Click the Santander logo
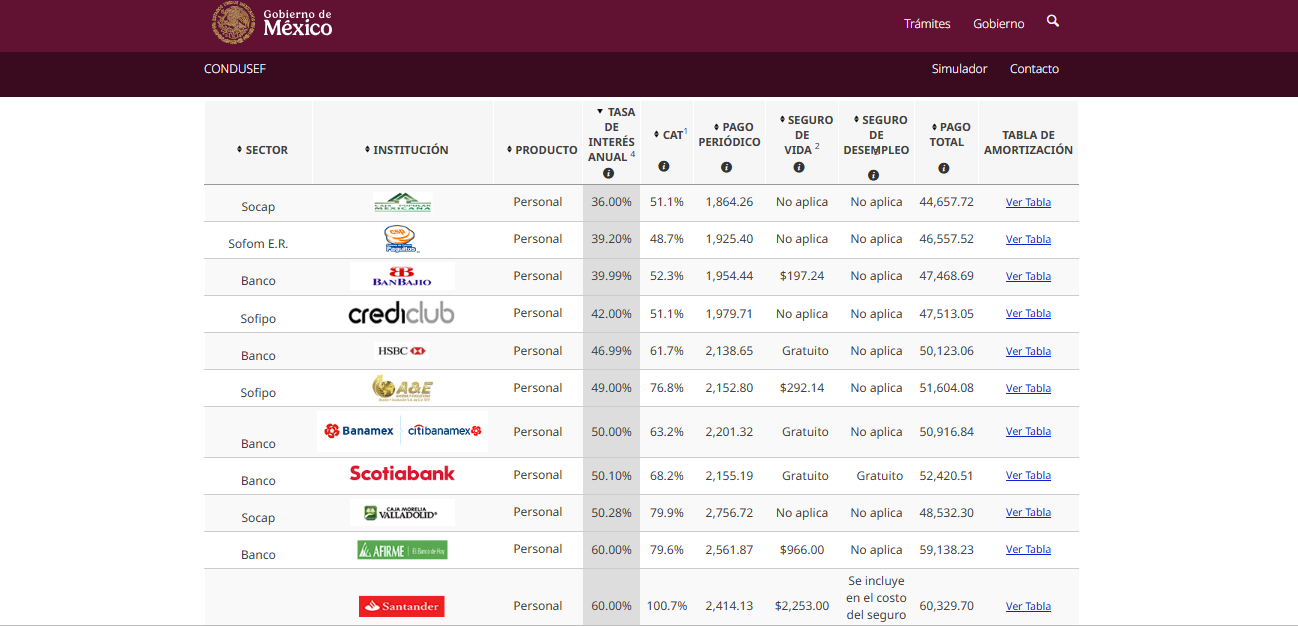The height and width of the screenshot is (626, 1298). click(x=402, y=606)
